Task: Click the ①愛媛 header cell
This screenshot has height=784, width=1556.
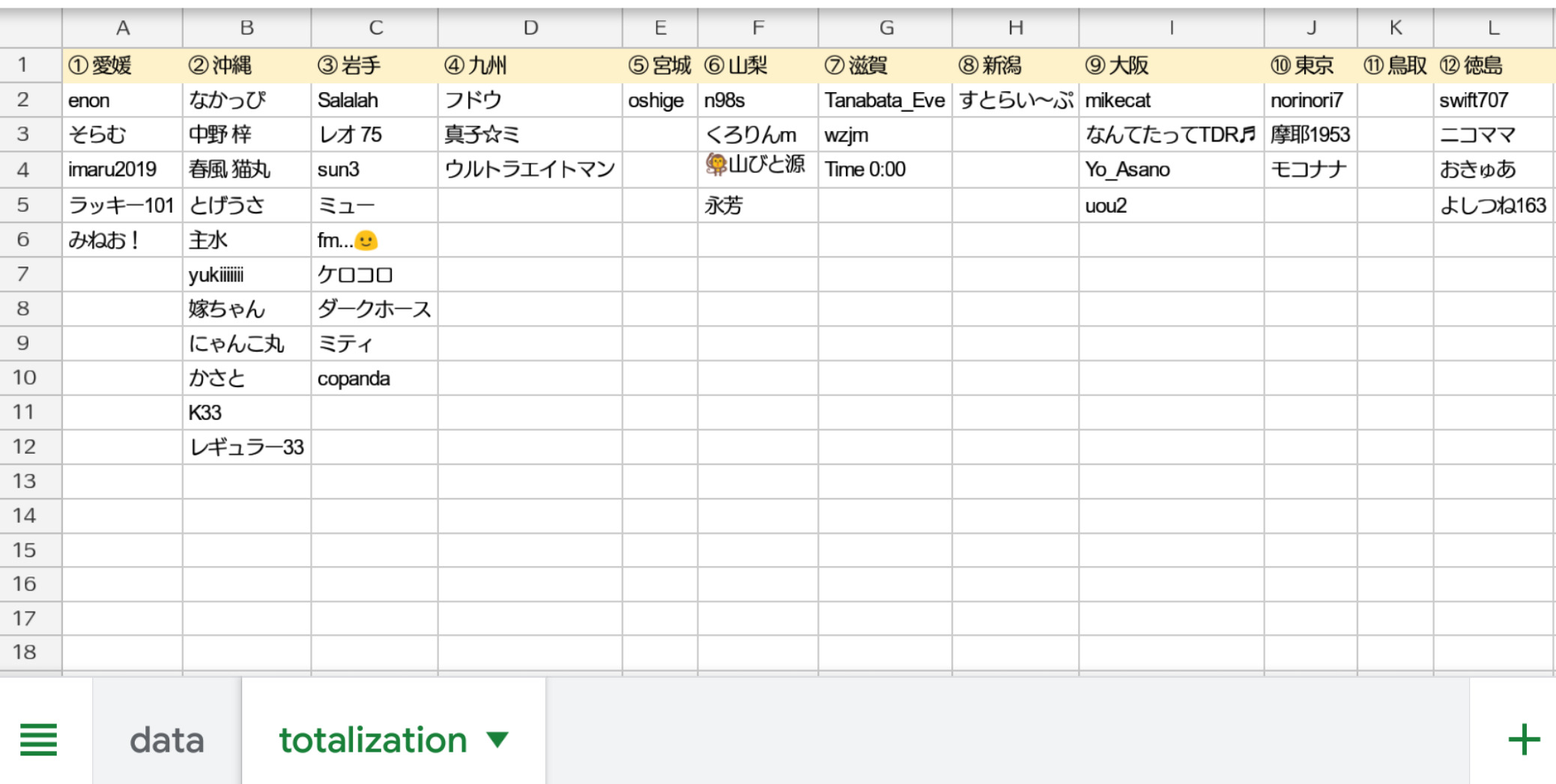Action: 122,66
